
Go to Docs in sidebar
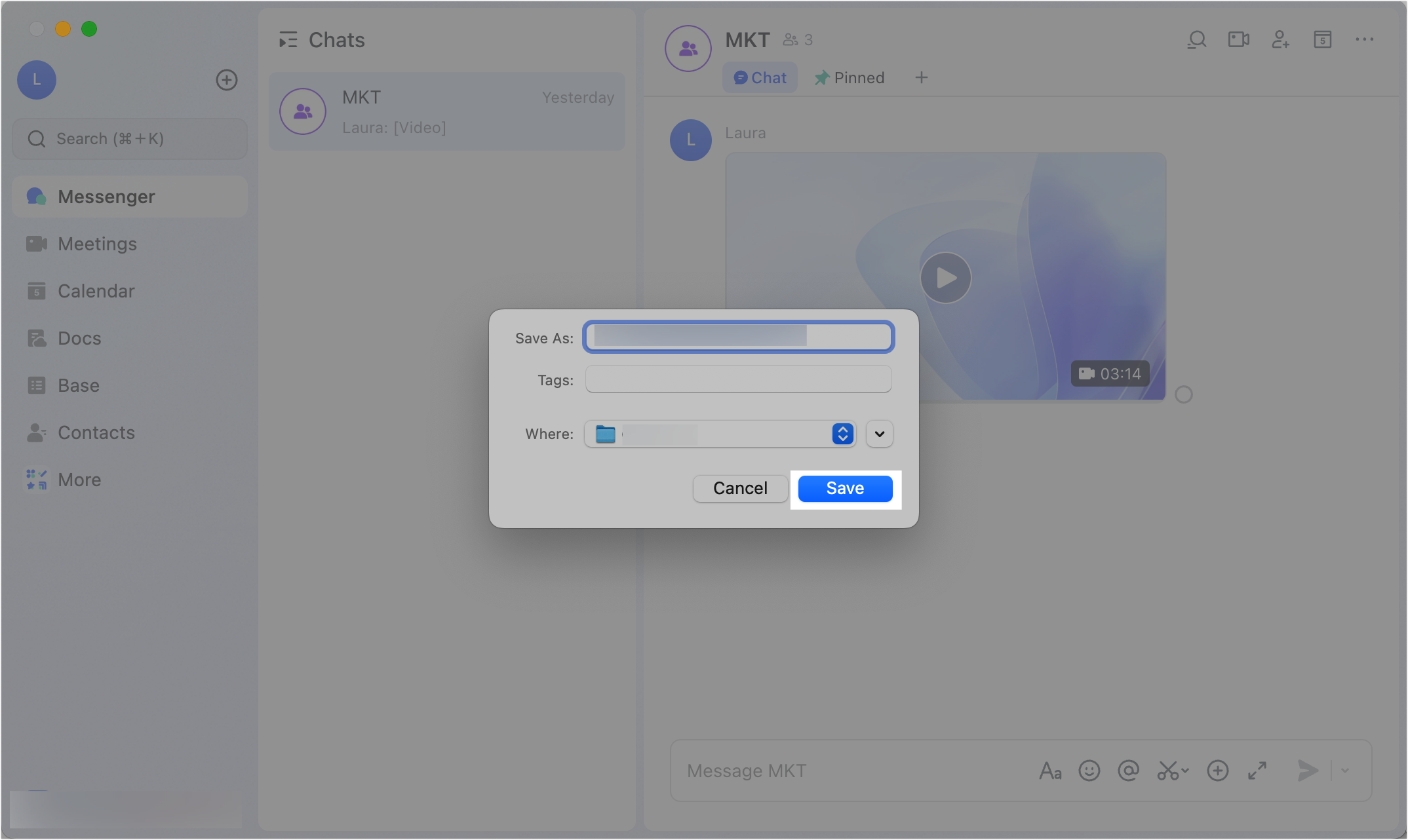[x=79, y=338]
